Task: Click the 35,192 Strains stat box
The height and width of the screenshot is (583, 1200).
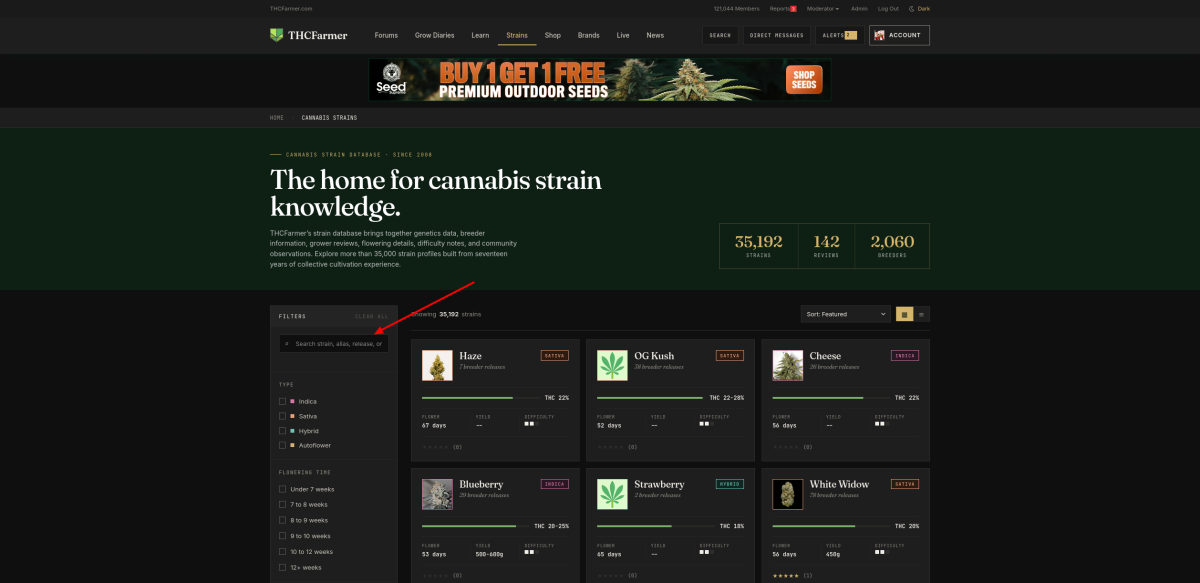Action: [x=759, y=246]
